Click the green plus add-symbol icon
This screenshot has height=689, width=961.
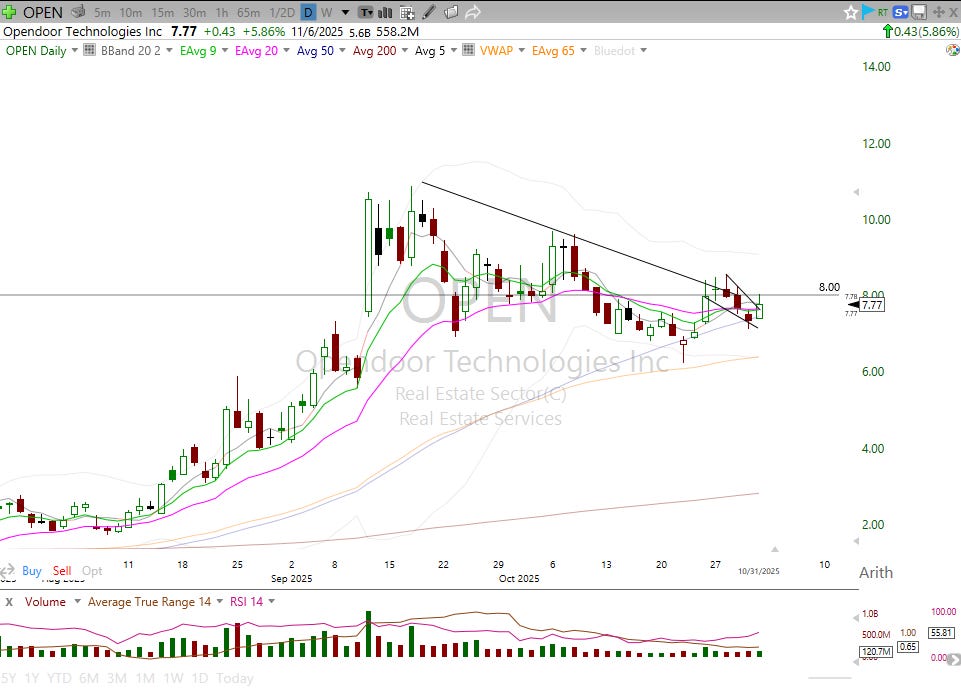[9, 12]
